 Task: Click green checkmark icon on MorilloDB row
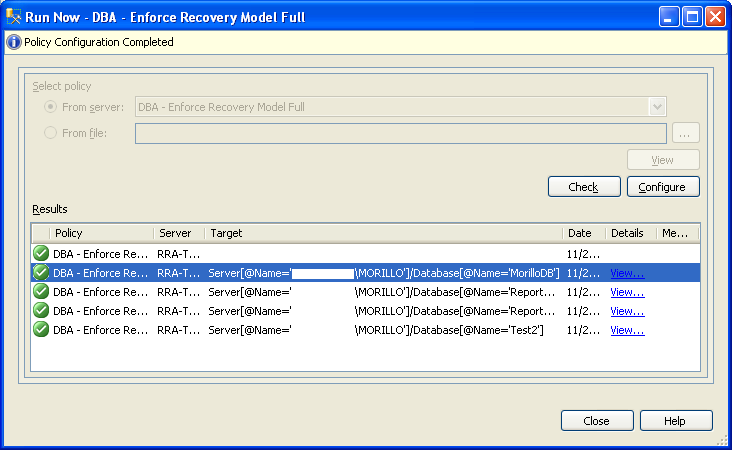click(41, 273)
